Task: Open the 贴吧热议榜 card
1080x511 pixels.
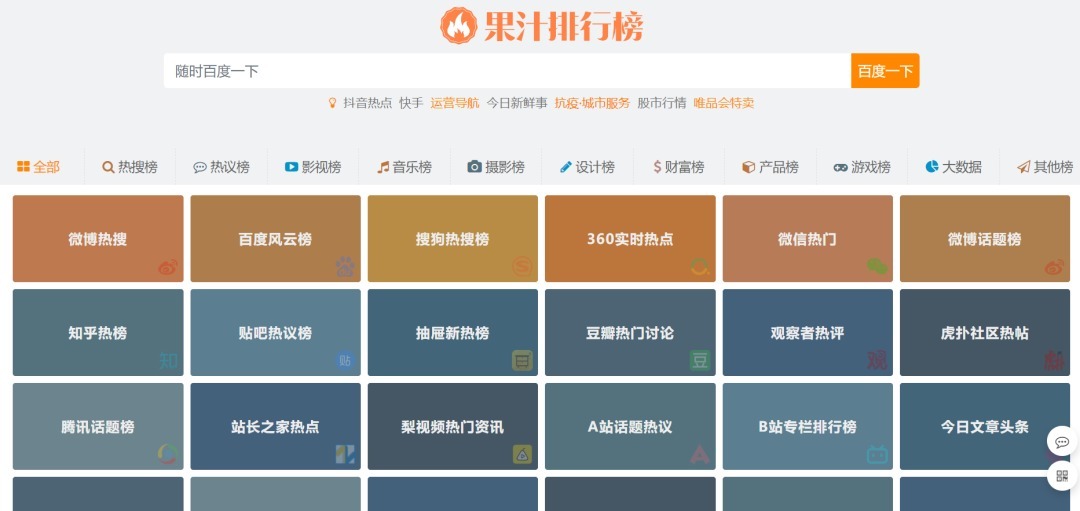Action: pyautogui.click(x=276, y=333)
